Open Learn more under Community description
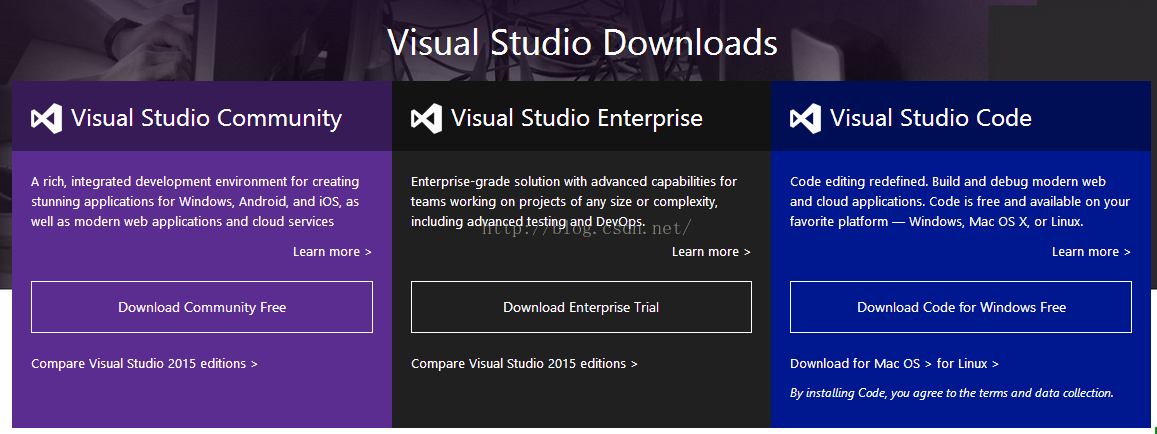 tap(332, 252)
